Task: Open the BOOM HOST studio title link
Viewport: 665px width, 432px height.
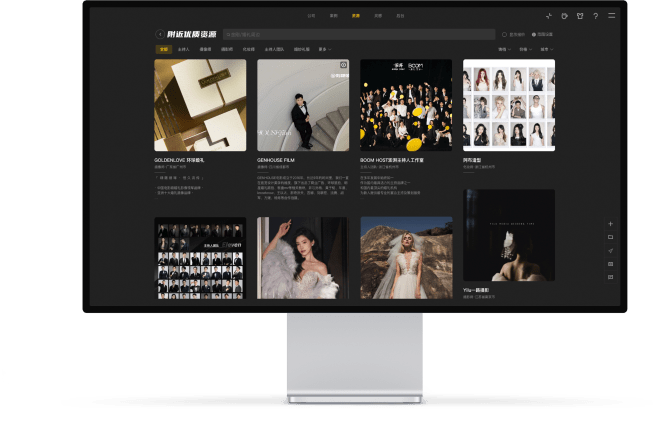Action: coord(392,158)
